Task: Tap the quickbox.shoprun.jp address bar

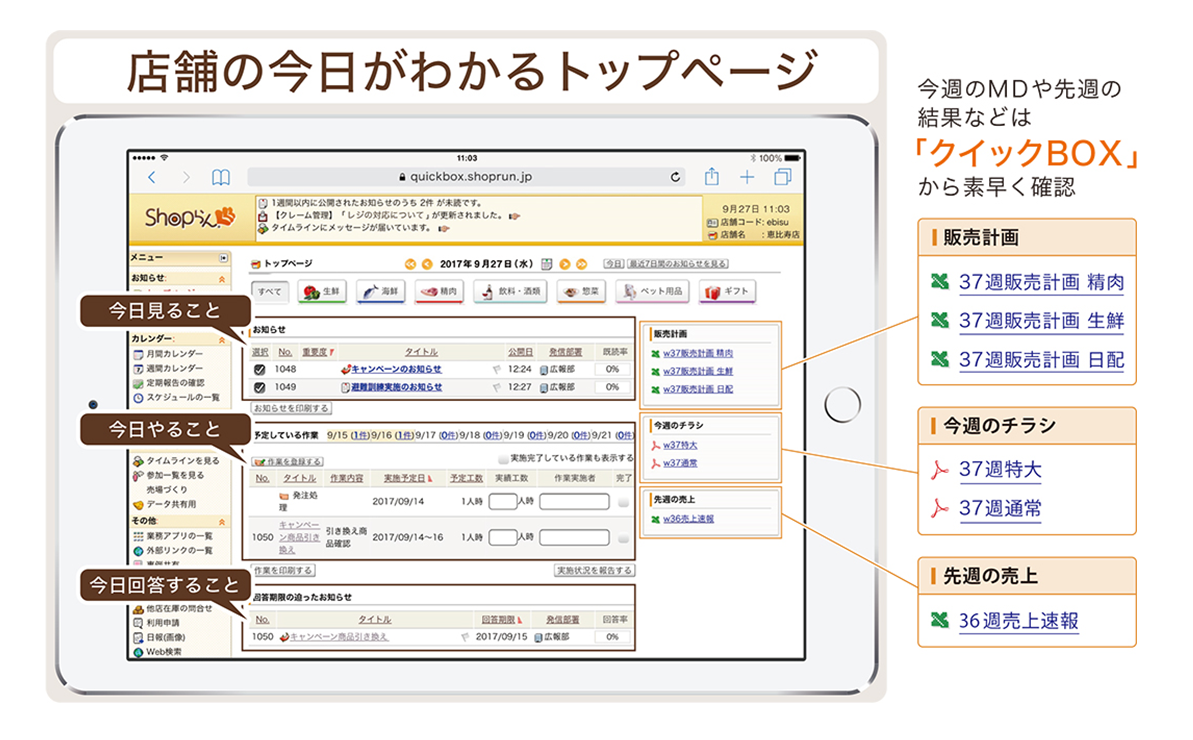Action: [466, 177]
